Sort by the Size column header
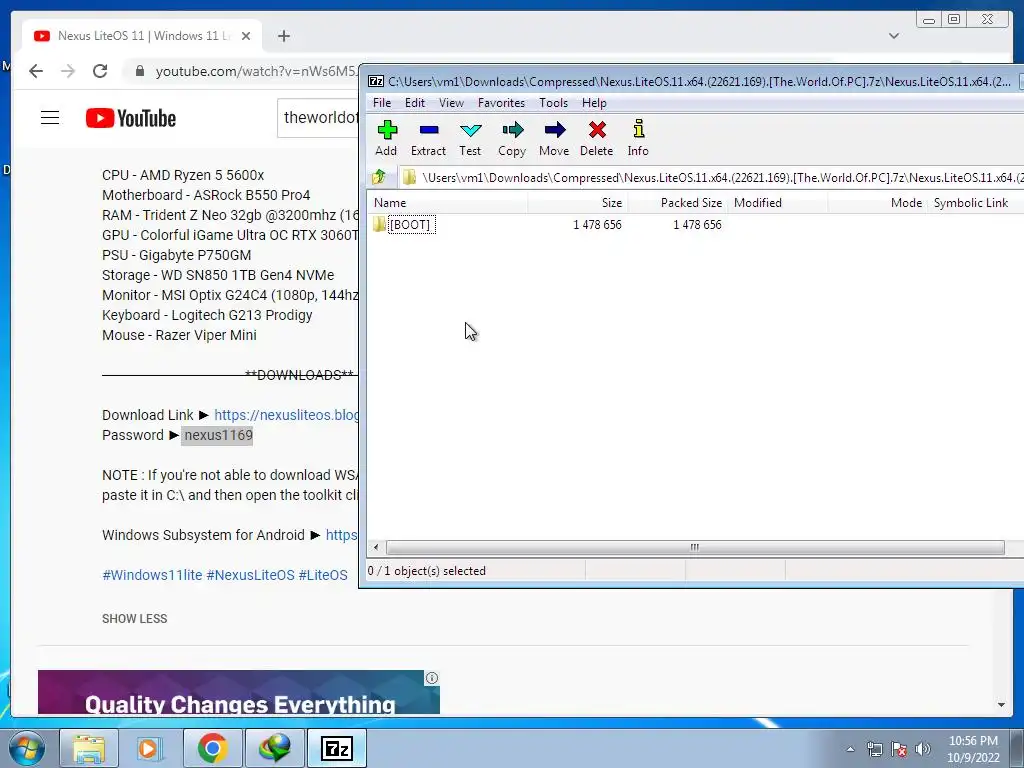Viewport: 1024px width, 768px height. pos(578,202)
